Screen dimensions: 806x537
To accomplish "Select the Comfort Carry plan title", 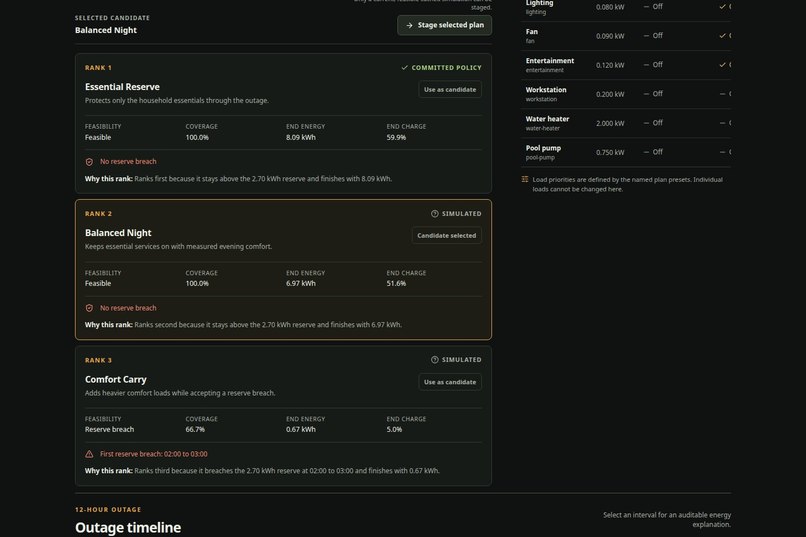I will [116, 379].
